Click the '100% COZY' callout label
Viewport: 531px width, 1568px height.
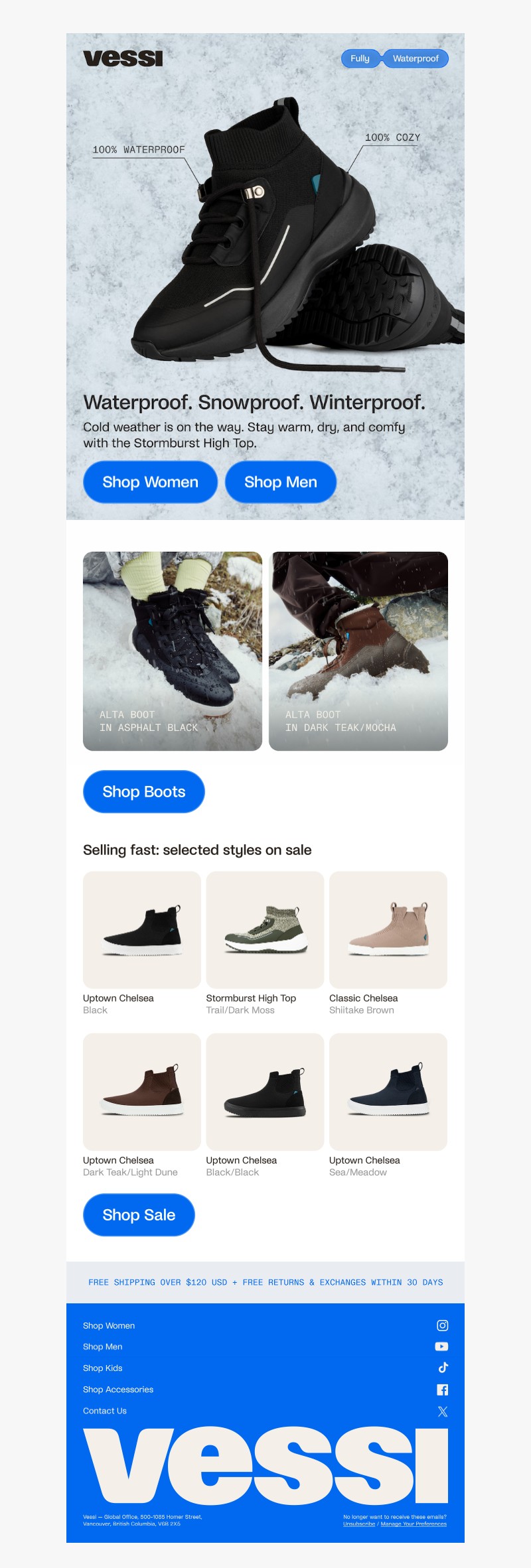pyautogui.click(x=393, y=137)
